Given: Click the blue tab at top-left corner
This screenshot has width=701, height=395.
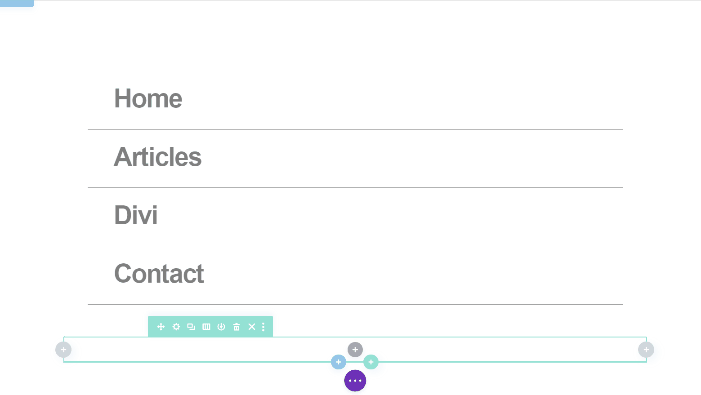Looking at the screenshot, I should tap(17, 3).
